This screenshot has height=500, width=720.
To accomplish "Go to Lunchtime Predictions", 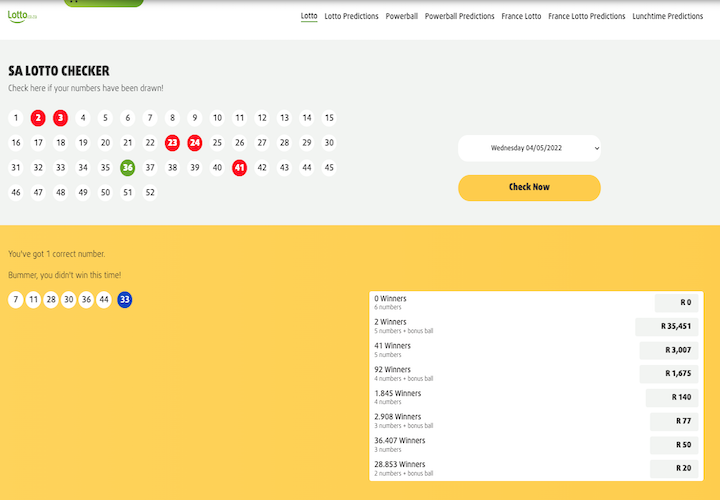I will tap(667, 16).
